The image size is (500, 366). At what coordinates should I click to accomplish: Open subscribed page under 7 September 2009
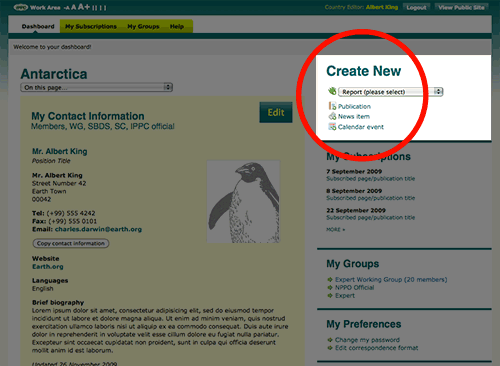(371, 179)
